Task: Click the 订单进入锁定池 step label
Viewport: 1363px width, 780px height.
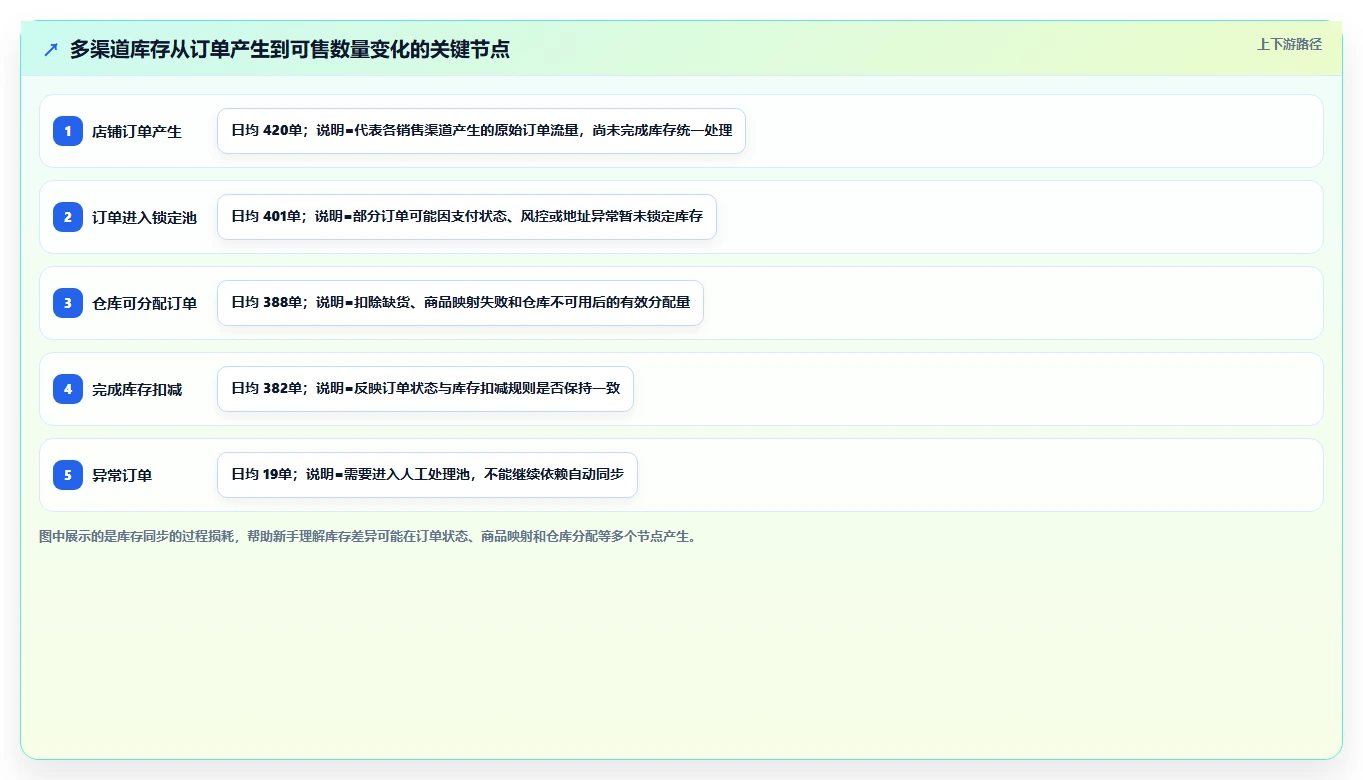Action: [x=144, y=217]
